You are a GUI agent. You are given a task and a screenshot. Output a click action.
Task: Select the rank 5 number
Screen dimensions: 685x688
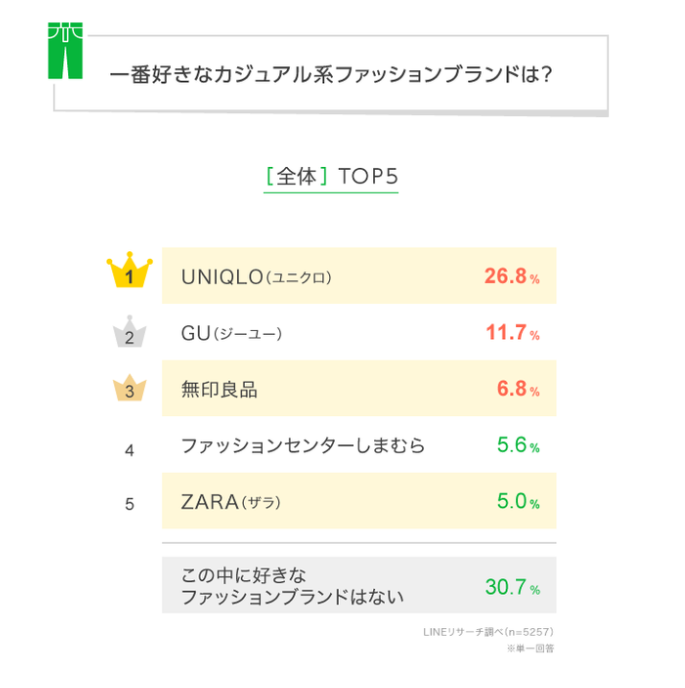tap(129, 504)
